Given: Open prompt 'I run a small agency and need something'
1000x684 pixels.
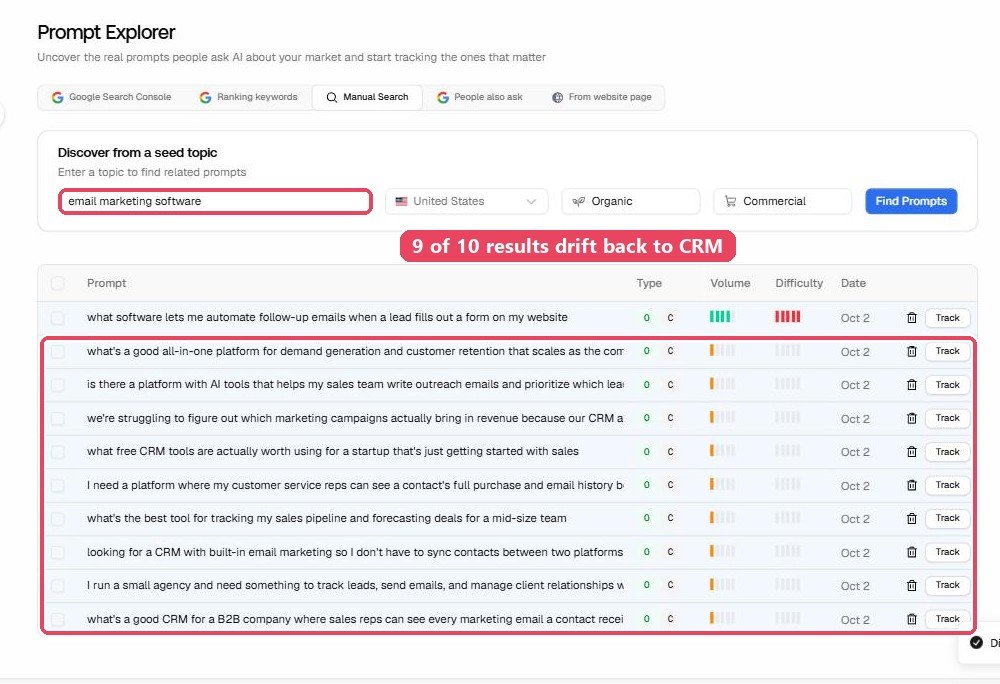Looking at the screenshot, I should point(355,585).
